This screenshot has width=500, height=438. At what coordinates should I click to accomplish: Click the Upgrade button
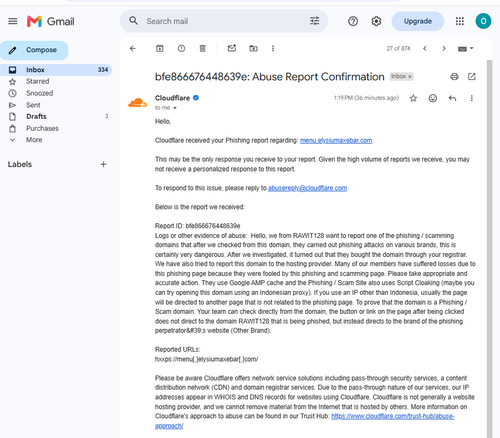pyautogui.click(x=418, y=21)
